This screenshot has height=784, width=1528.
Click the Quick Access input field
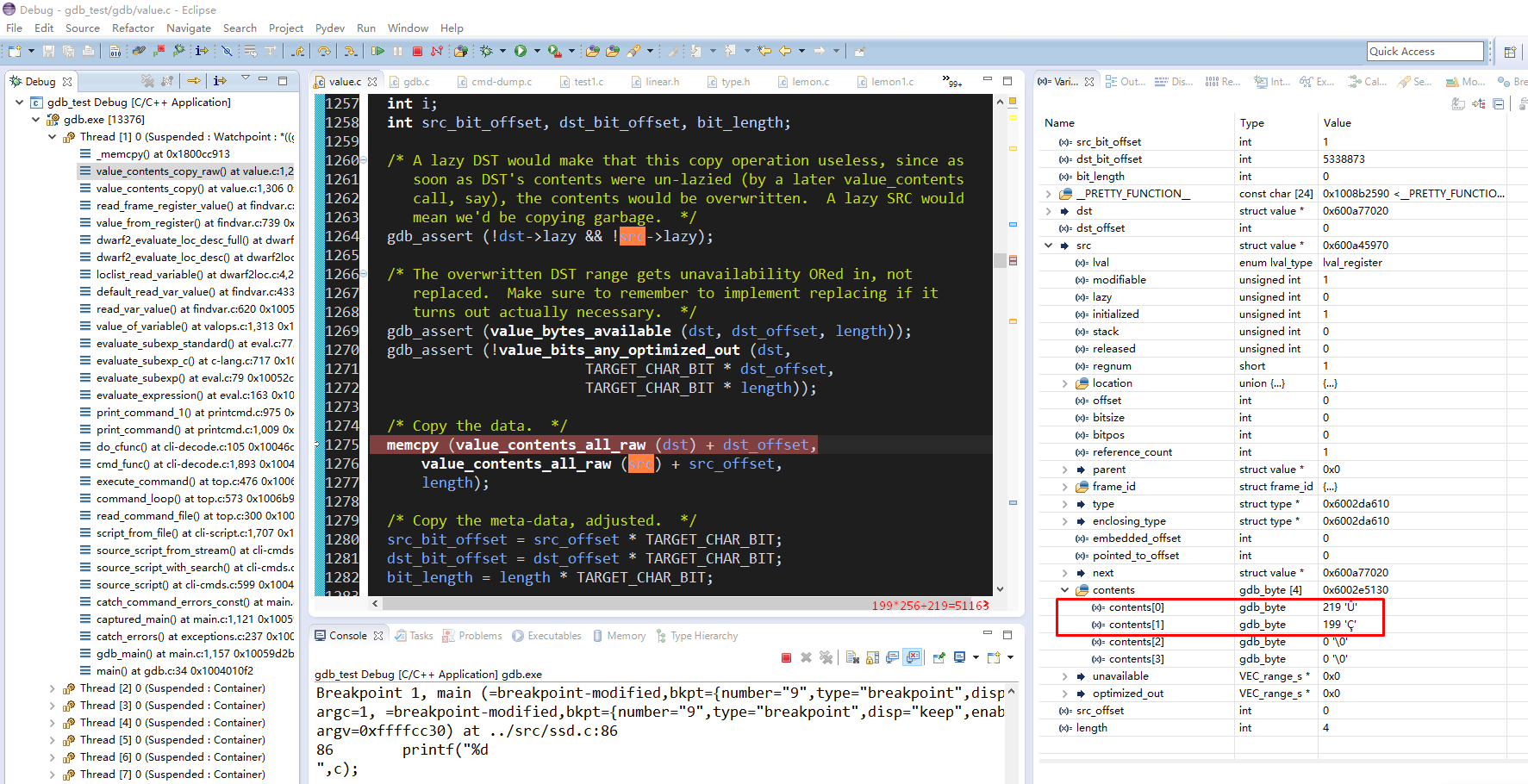pos(1425,52)
